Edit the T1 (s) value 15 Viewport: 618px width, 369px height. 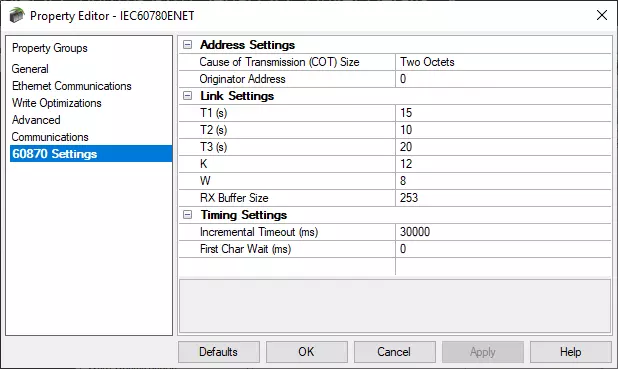503,113
